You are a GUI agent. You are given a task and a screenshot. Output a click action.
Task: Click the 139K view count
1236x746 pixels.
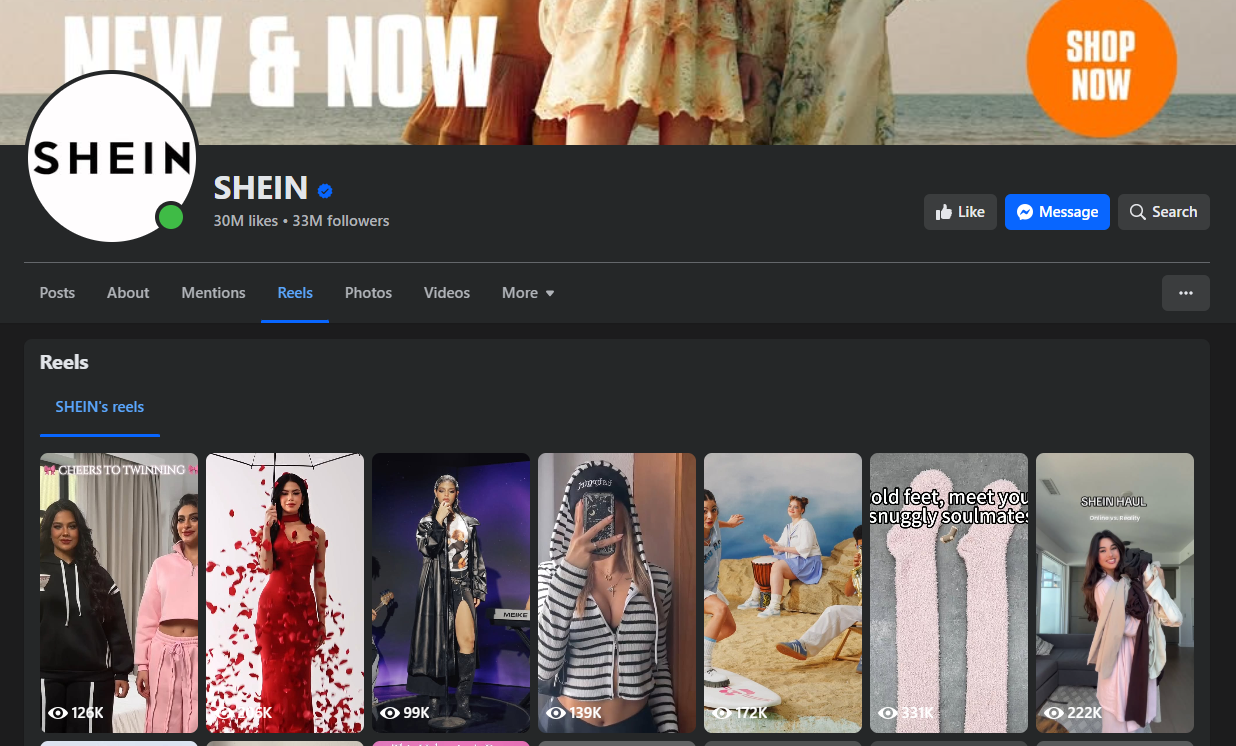pos(585,713)
